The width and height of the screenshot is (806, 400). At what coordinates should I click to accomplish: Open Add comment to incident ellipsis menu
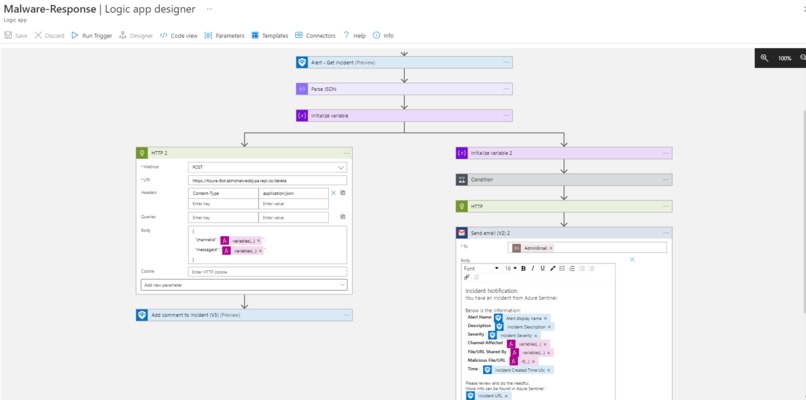[346, 315]
